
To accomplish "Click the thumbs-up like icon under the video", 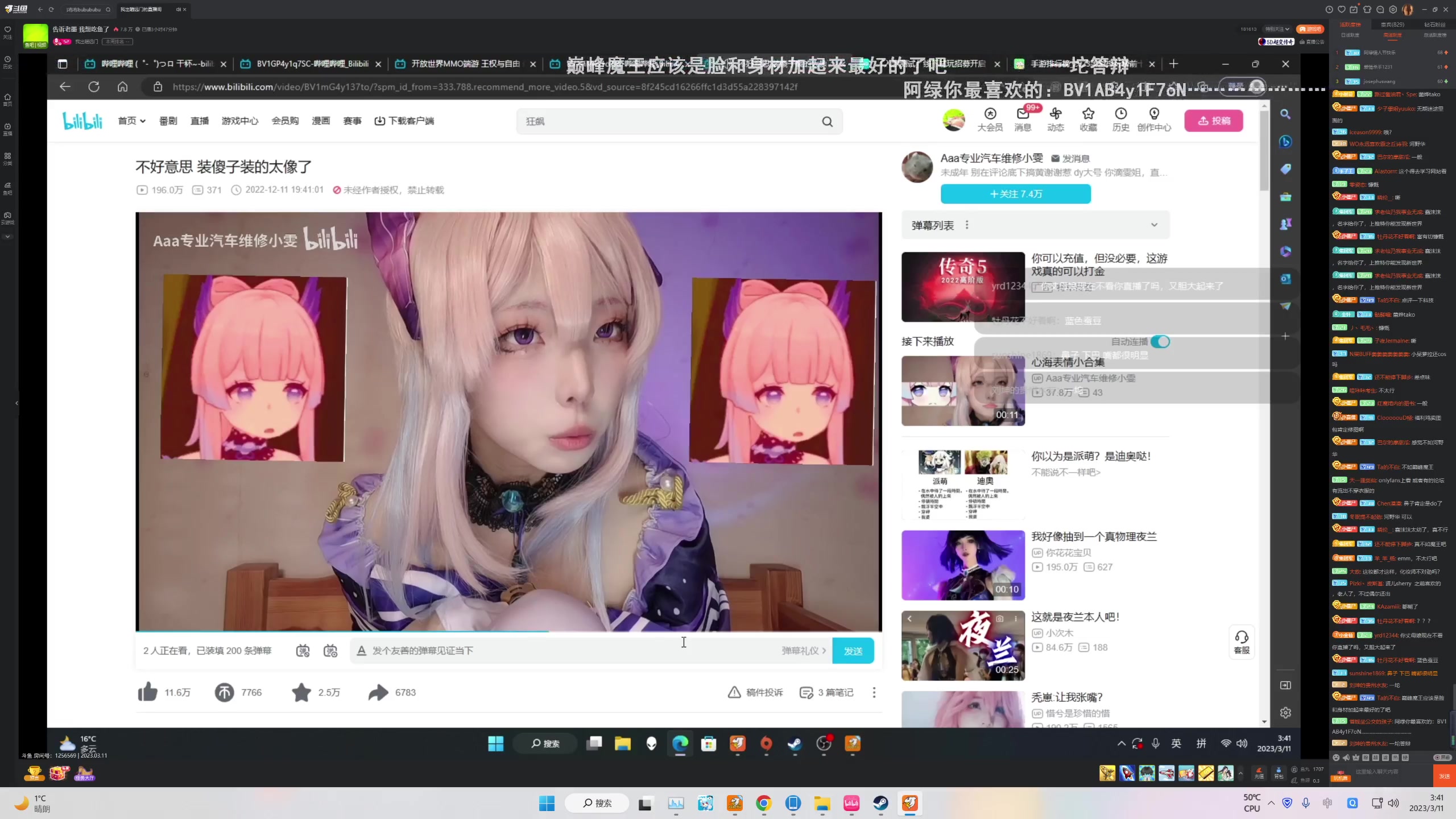I will coord(148,692).
